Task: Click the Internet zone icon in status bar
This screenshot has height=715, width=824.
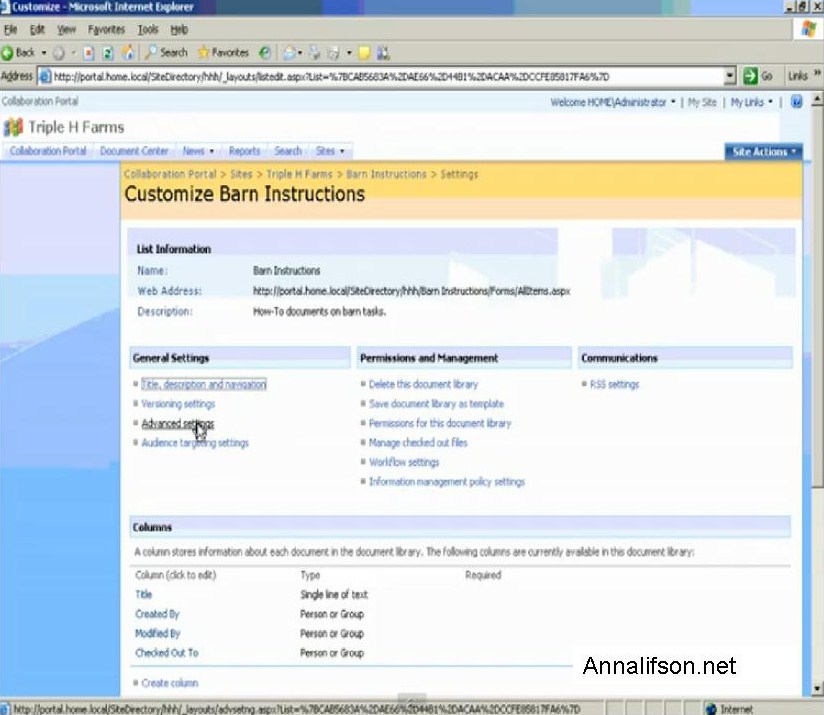Action: [x=712, y=709]
